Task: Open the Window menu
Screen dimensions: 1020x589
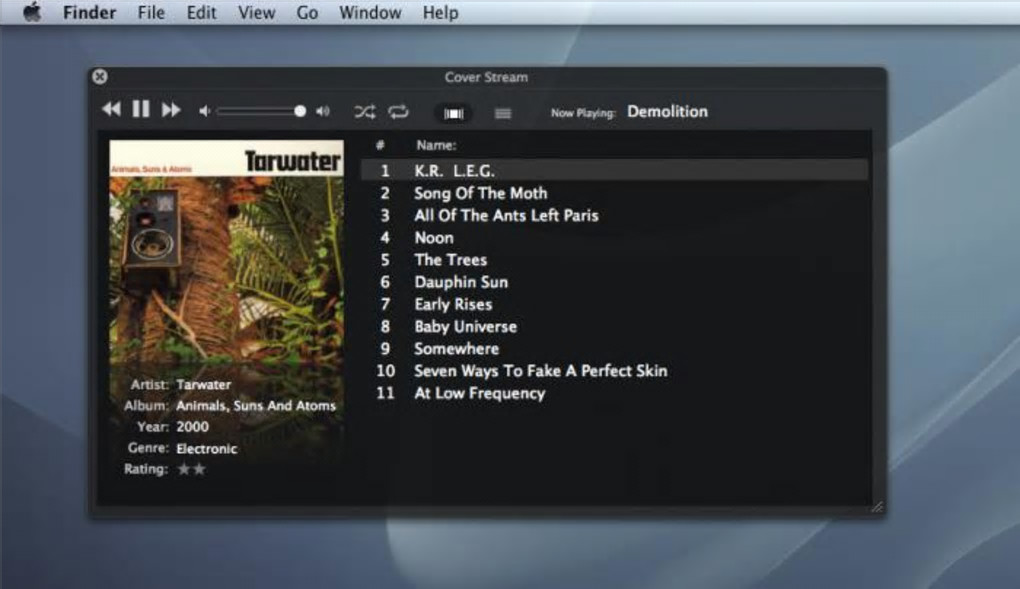Action: click(370, 12)
